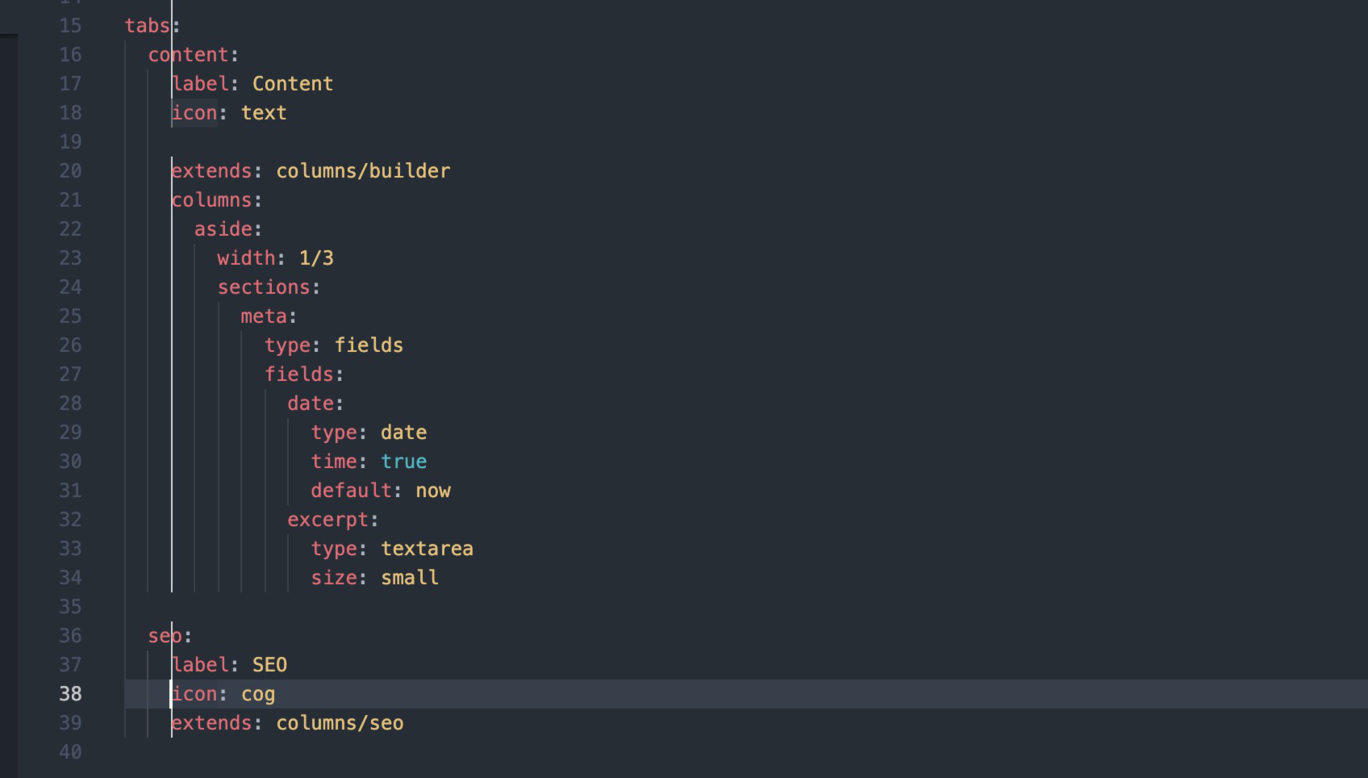
Task: Click the 'time' key
Action: tap(334, 461)
